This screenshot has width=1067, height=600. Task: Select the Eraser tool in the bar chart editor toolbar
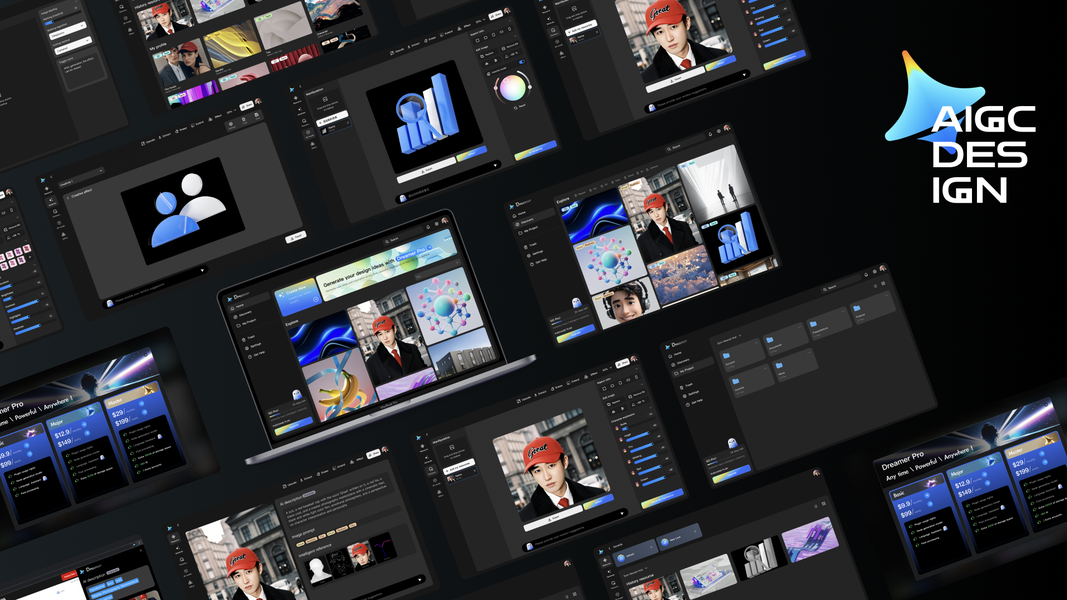click(429, 39)
